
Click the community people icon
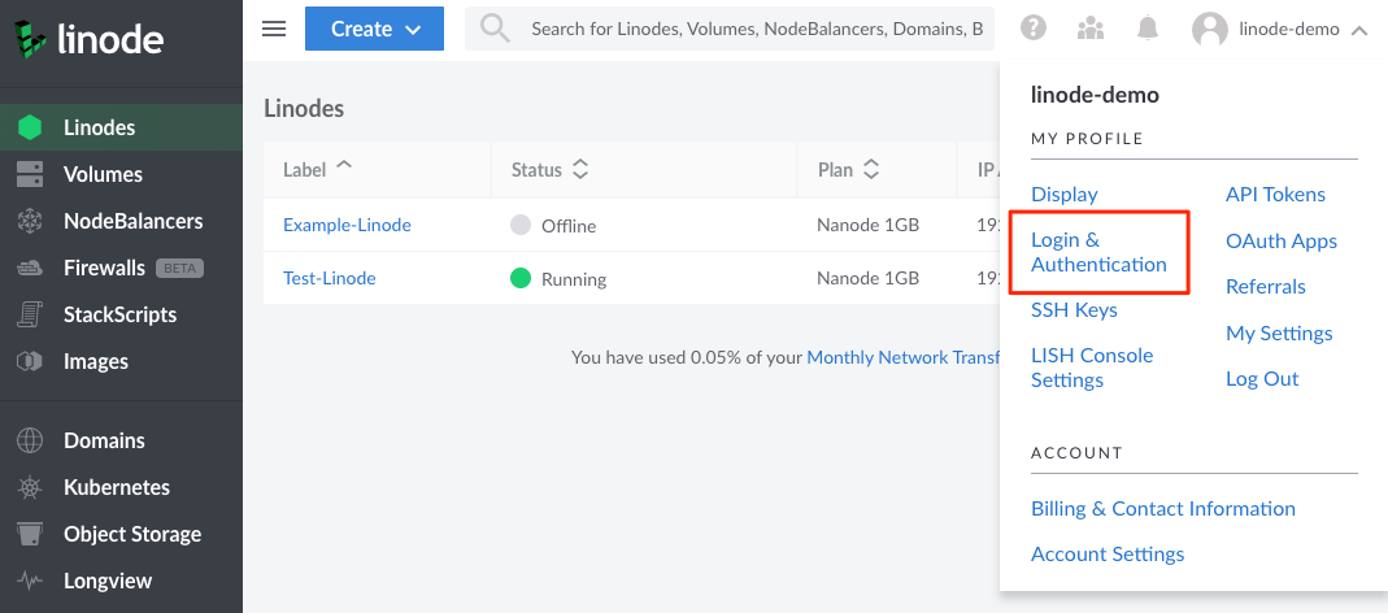coord(1090,29)
